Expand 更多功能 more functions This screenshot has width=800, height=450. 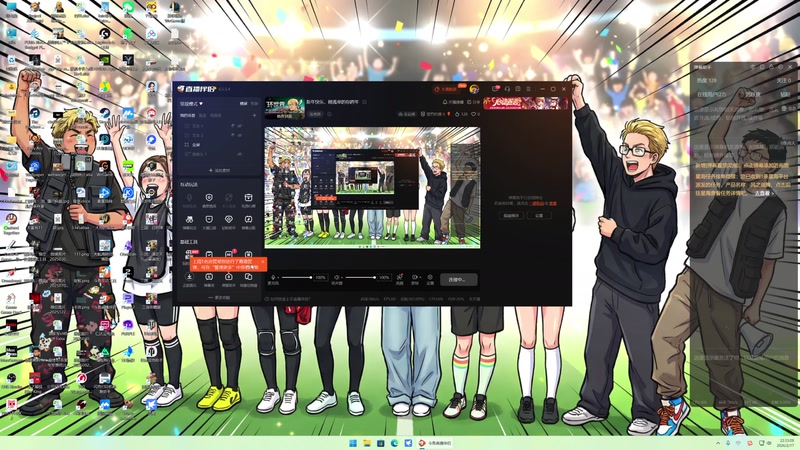click(x=219, y=297)
